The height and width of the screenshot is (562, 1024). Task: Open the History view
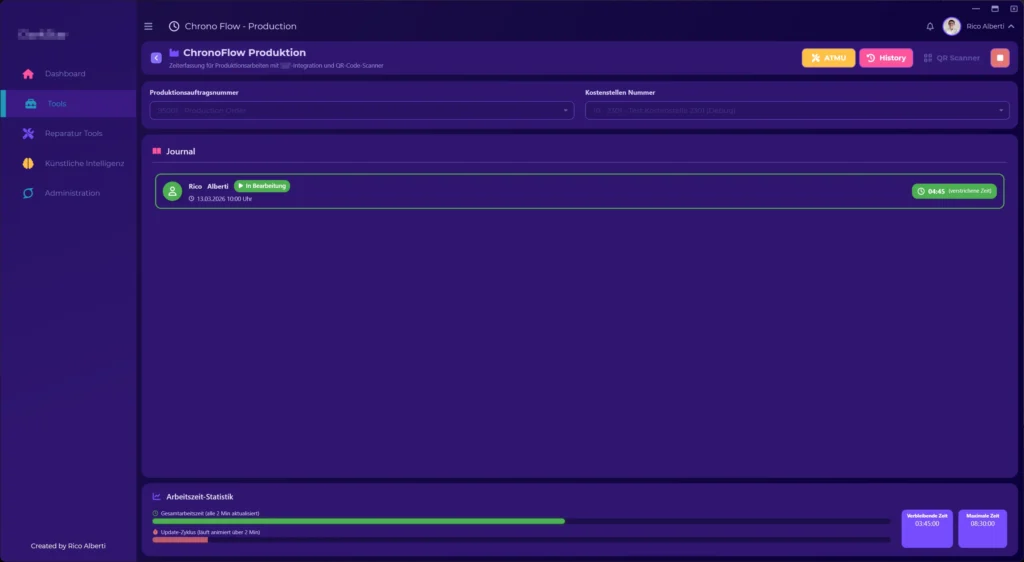886,58
